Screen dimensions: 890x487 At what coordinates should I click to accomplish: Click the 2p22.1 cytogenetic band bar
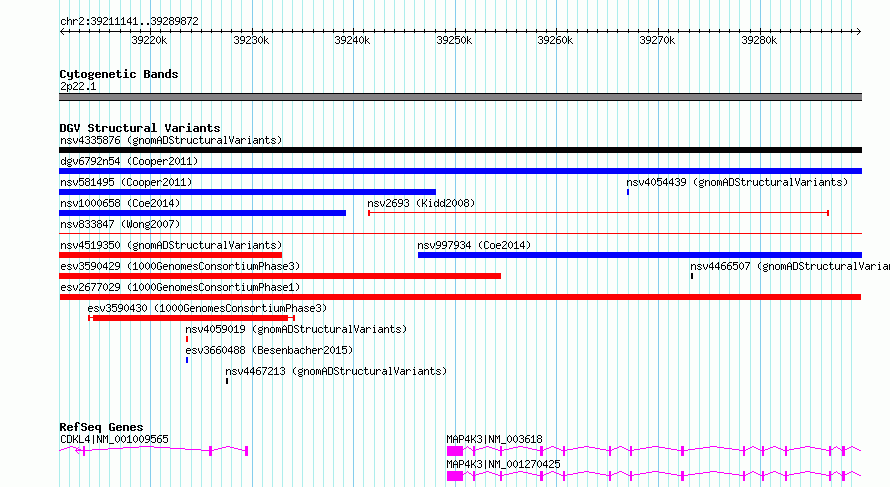click(460, 97)
